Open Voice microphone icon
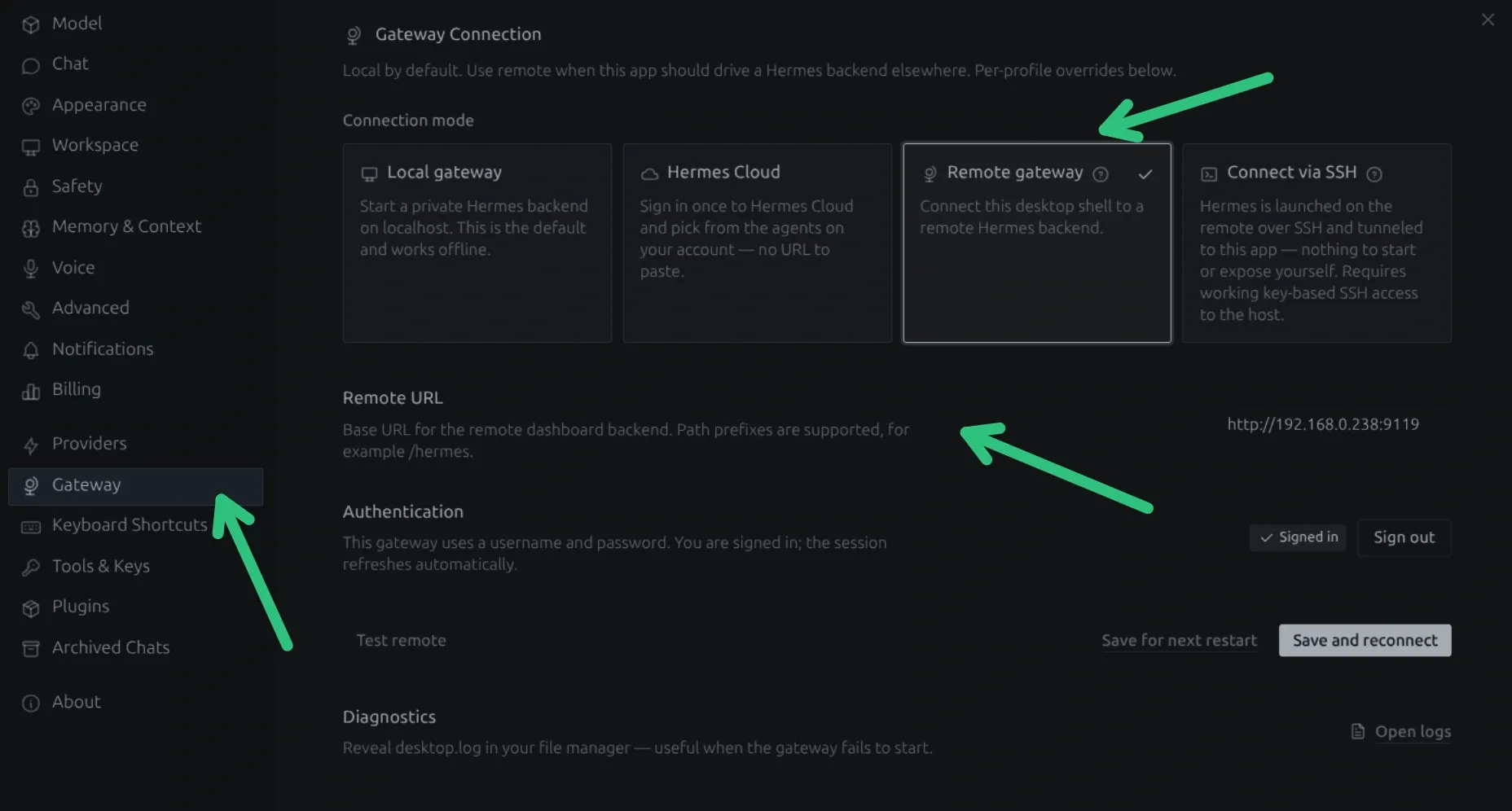The image size is (1512, 811). click(x=31, y=269)
